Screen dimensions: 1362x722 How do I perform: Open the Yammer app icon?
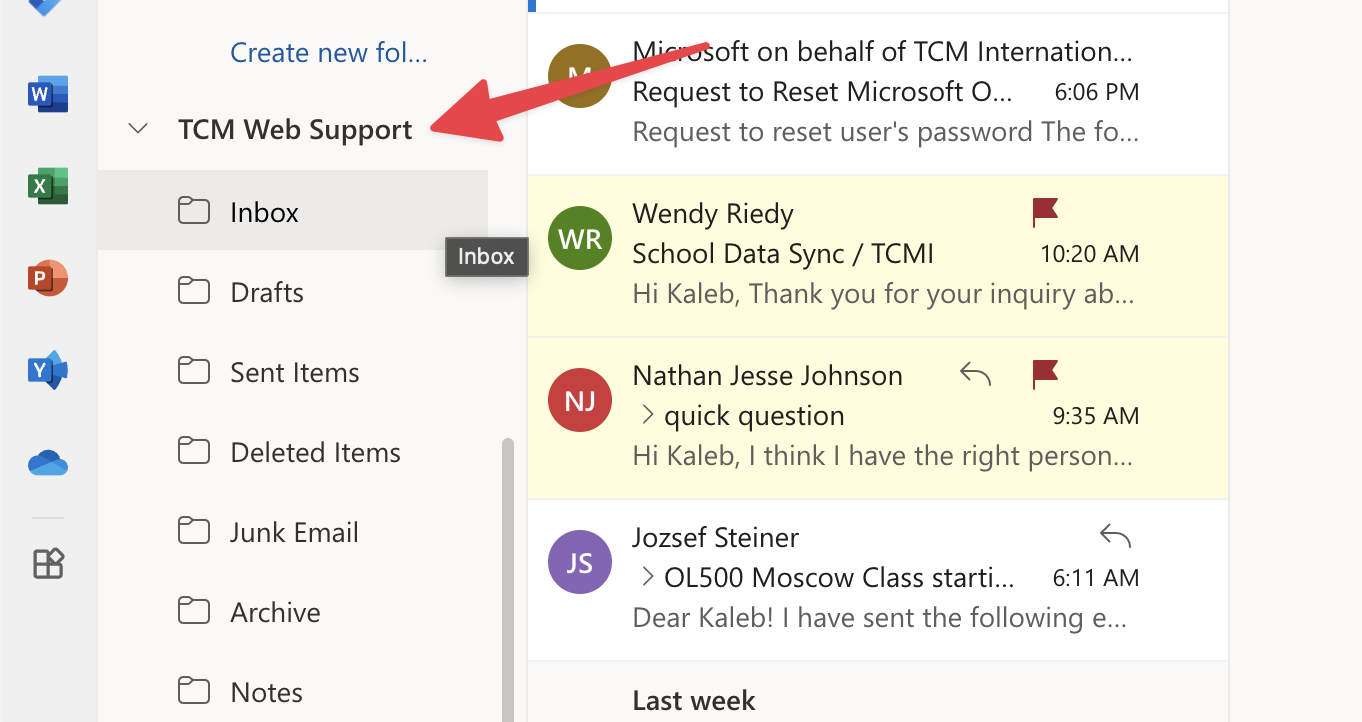tap(48, 371)
